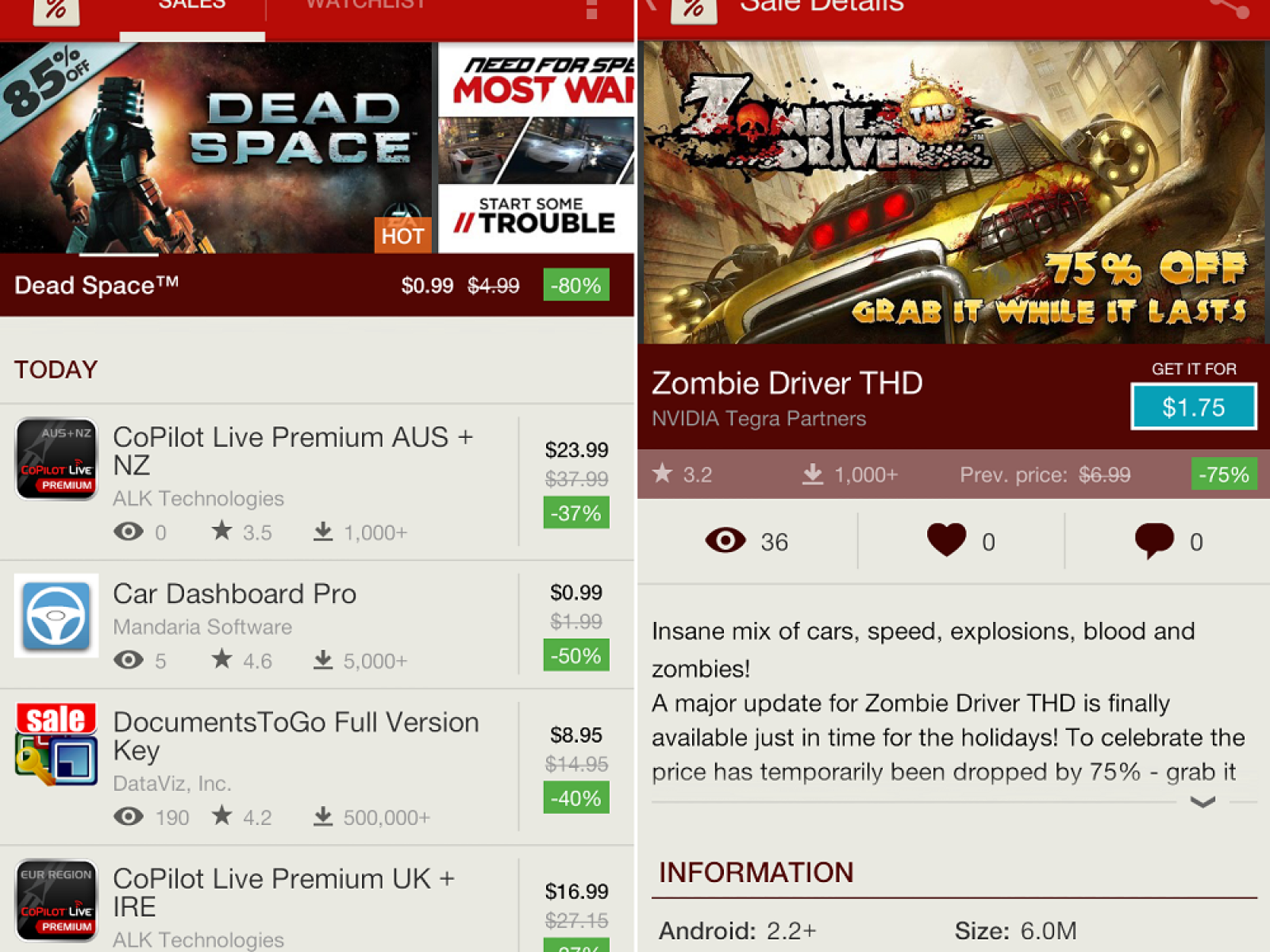Screen dimensions: 1270x952
Task: Tap the downloads icon for Zombie Driver THD
Action: 813,474
